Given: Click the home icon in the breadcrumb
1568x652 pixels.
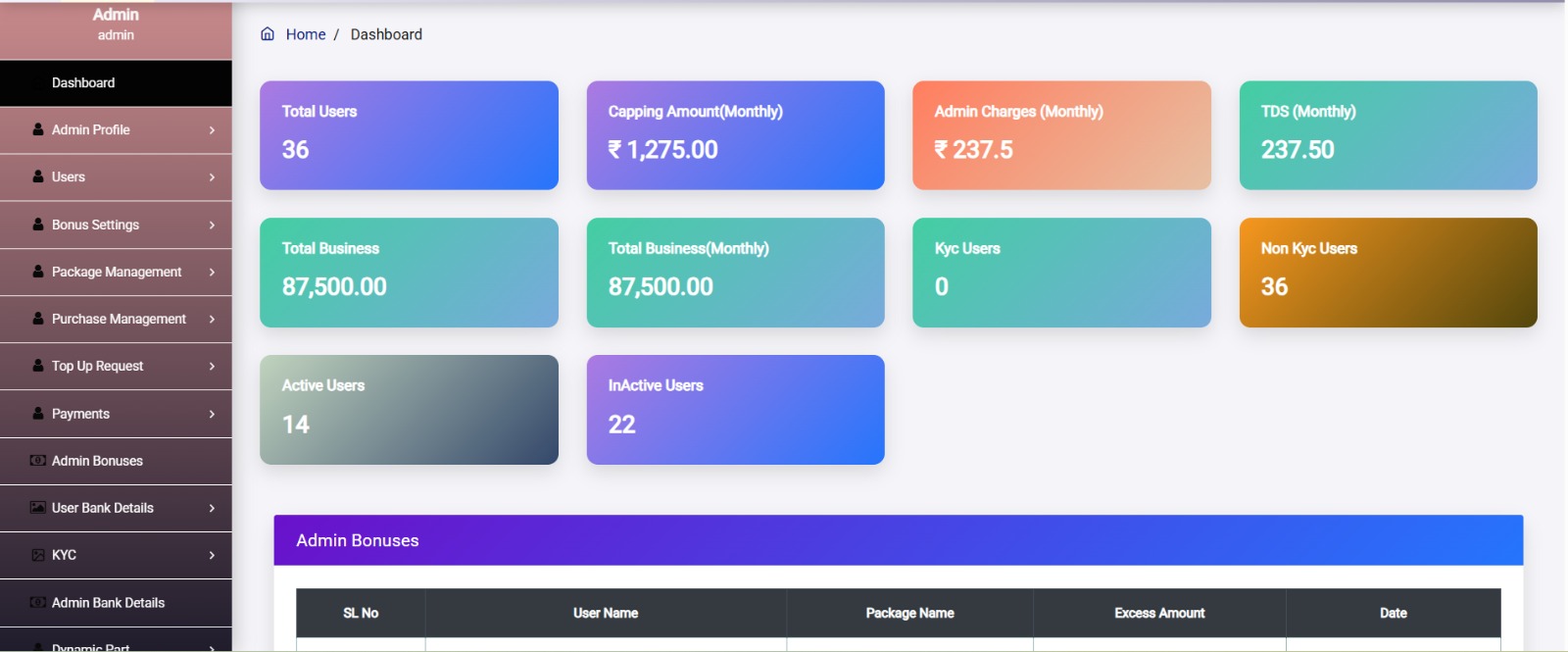Looking at the screenshot, I should 268,34.
